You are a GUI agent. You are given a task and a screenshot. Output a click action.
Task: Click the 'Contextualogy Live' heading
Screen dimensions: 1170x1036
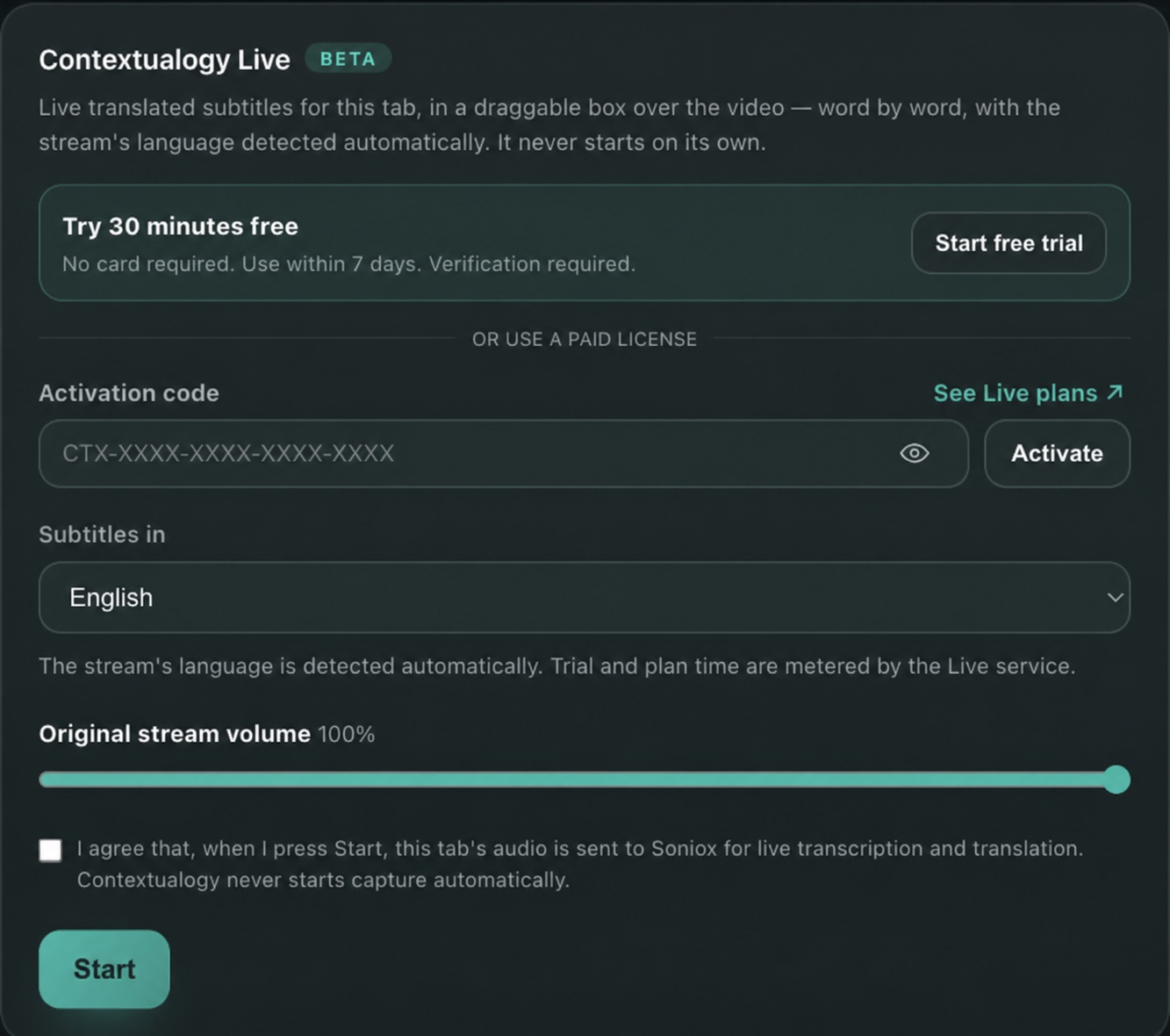pyautogui.click(x=164, y=60)
